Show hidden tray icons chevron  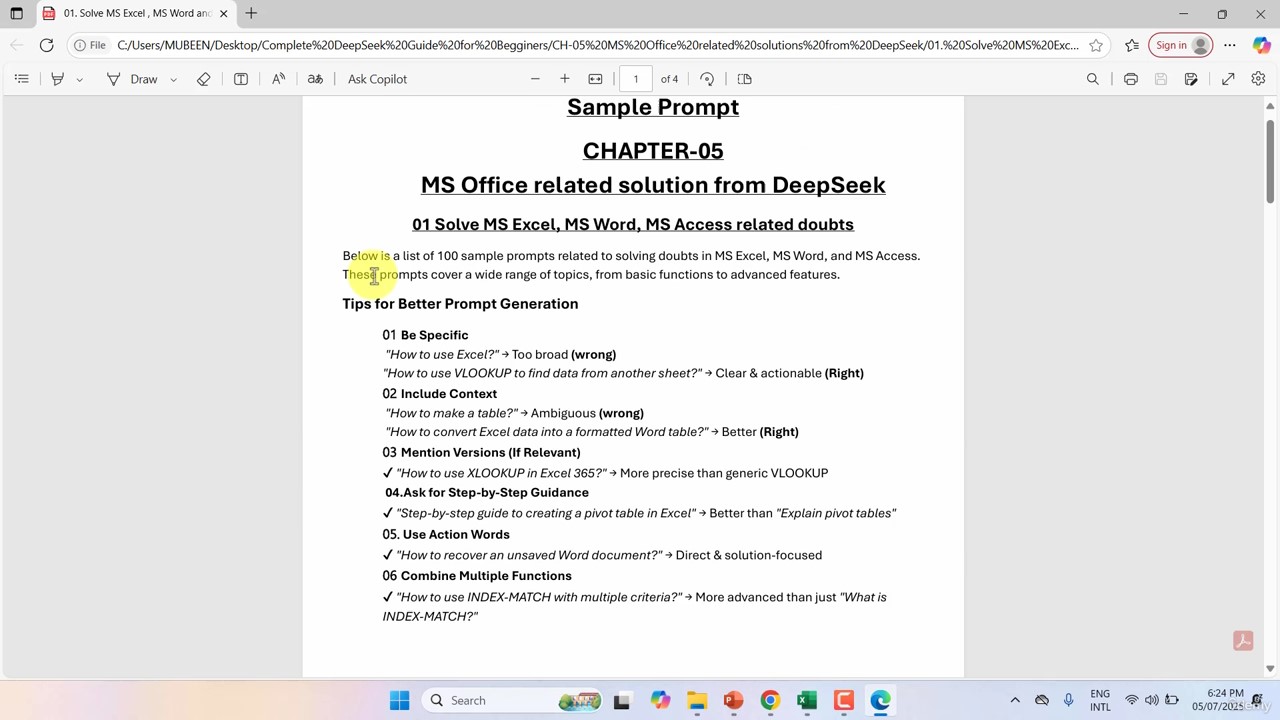tap(1015, 701)
